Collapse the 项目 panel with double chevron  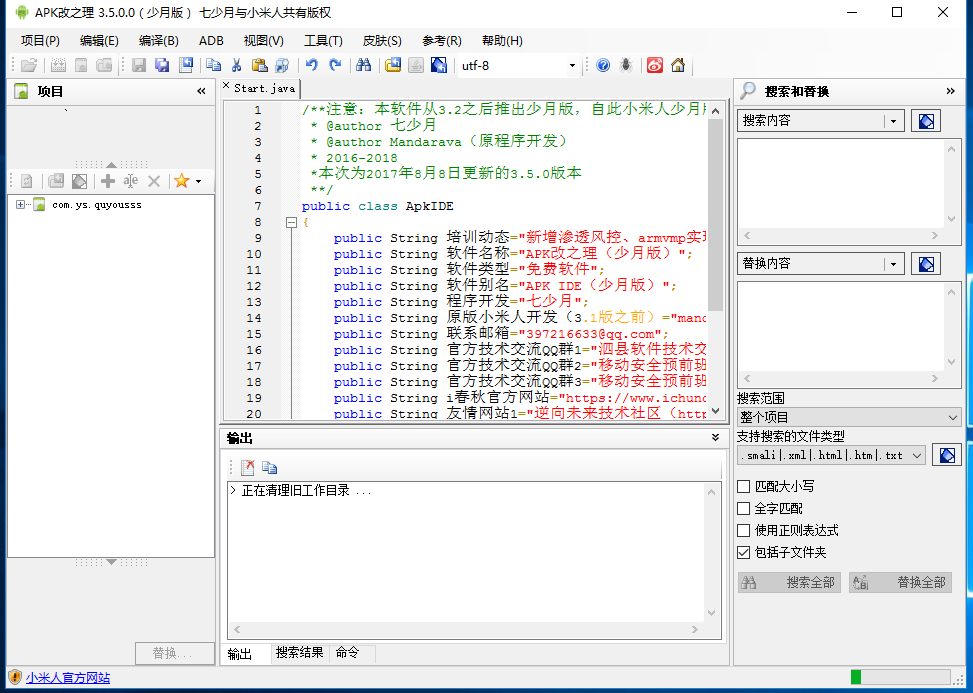[x=201, y=91]
